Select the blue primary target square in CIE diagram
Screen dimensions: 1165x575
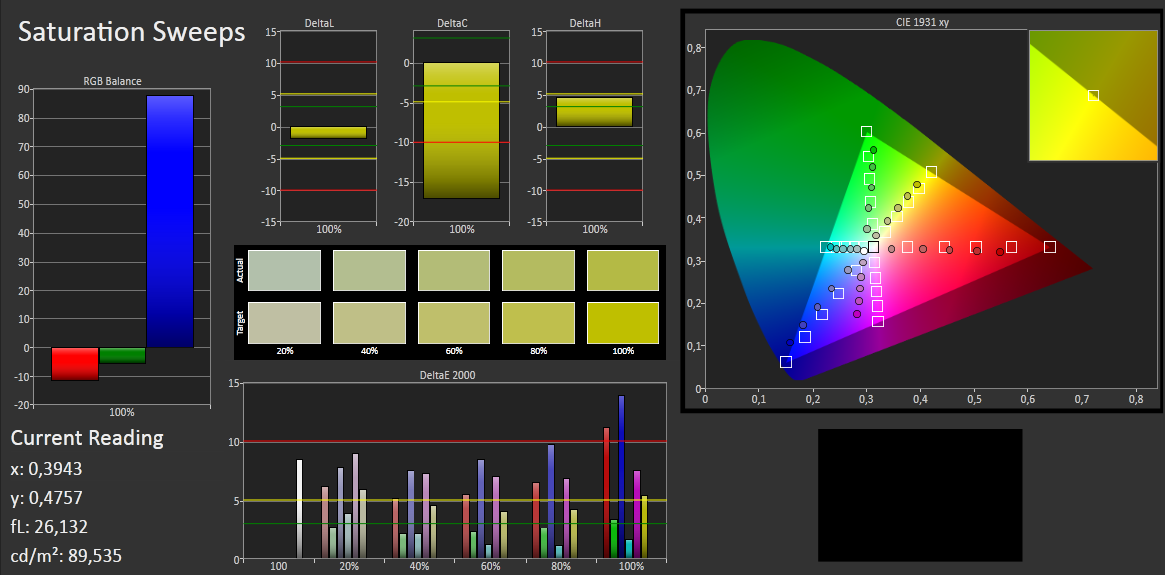coord(786,362)
